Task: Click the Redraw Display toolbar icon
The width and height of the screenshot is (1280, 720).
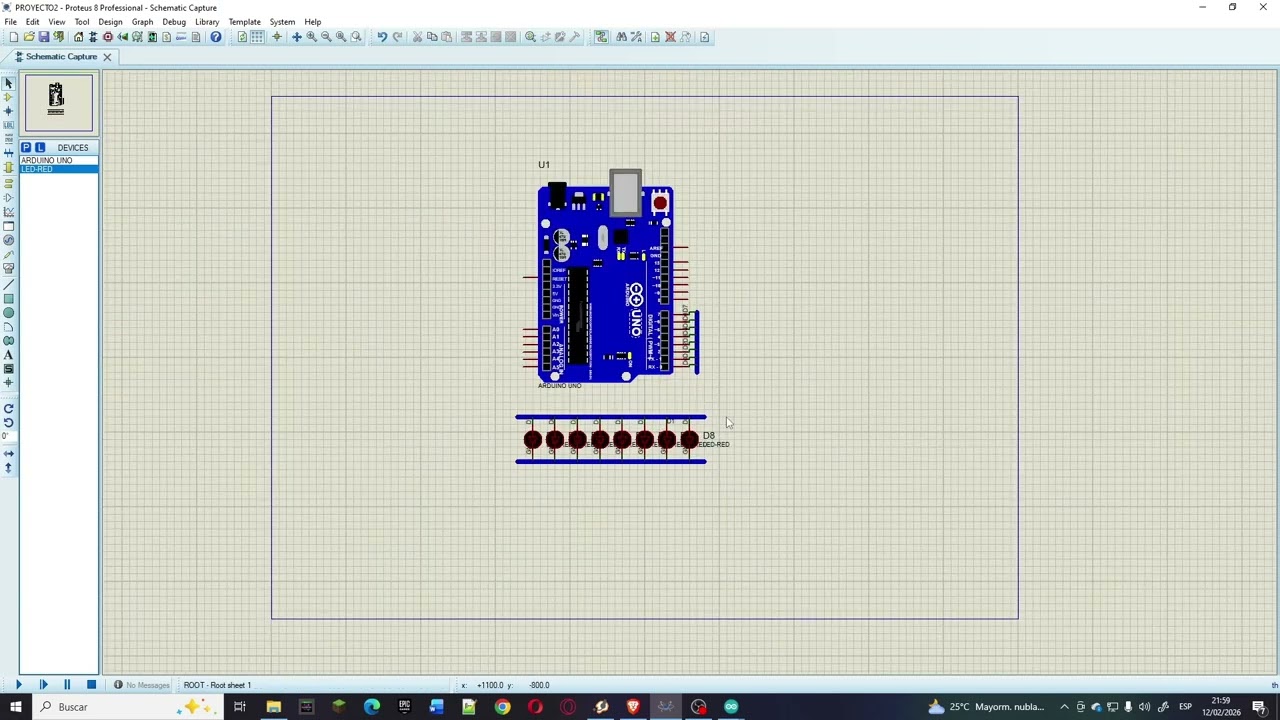Action: 242,37
